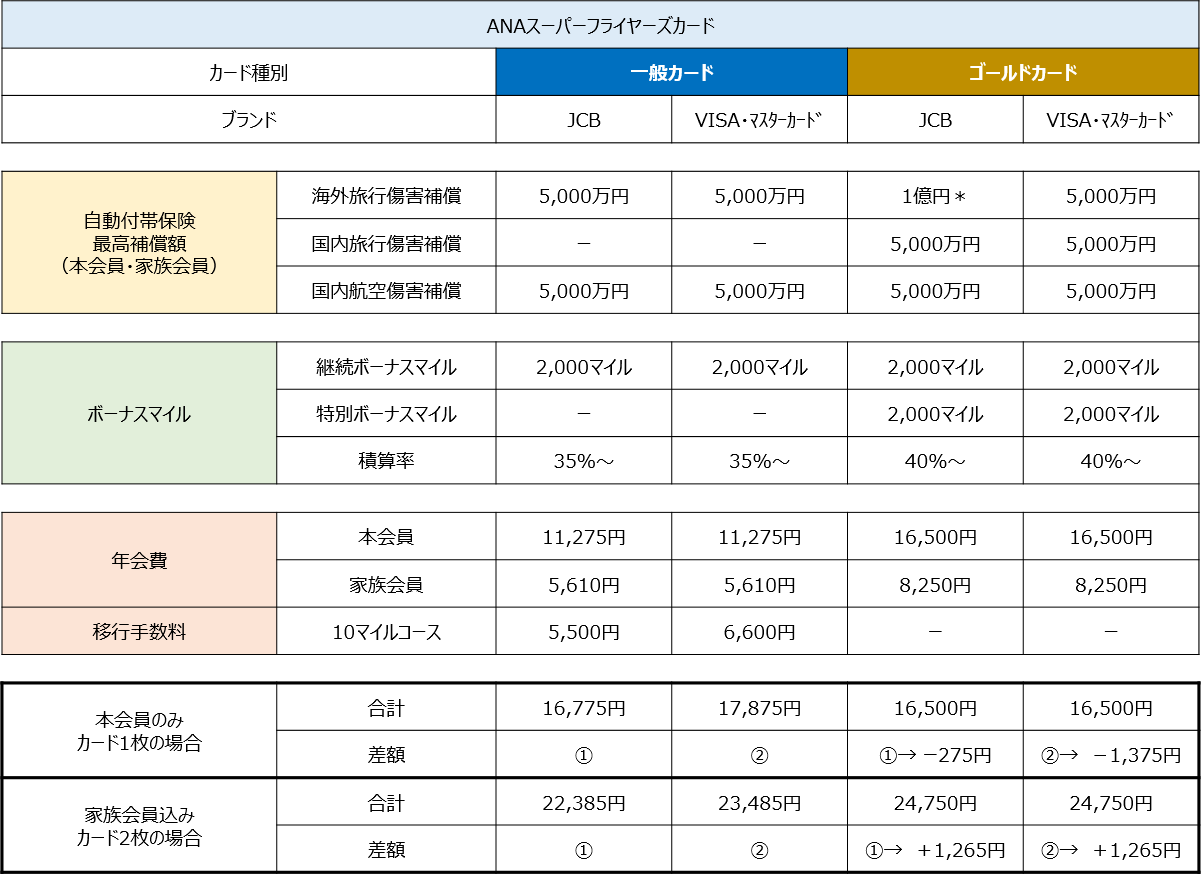Image resolution: width=1203 pixels, height=876 pixels.
Task: Select the ブランド row label
Action: 249,119
